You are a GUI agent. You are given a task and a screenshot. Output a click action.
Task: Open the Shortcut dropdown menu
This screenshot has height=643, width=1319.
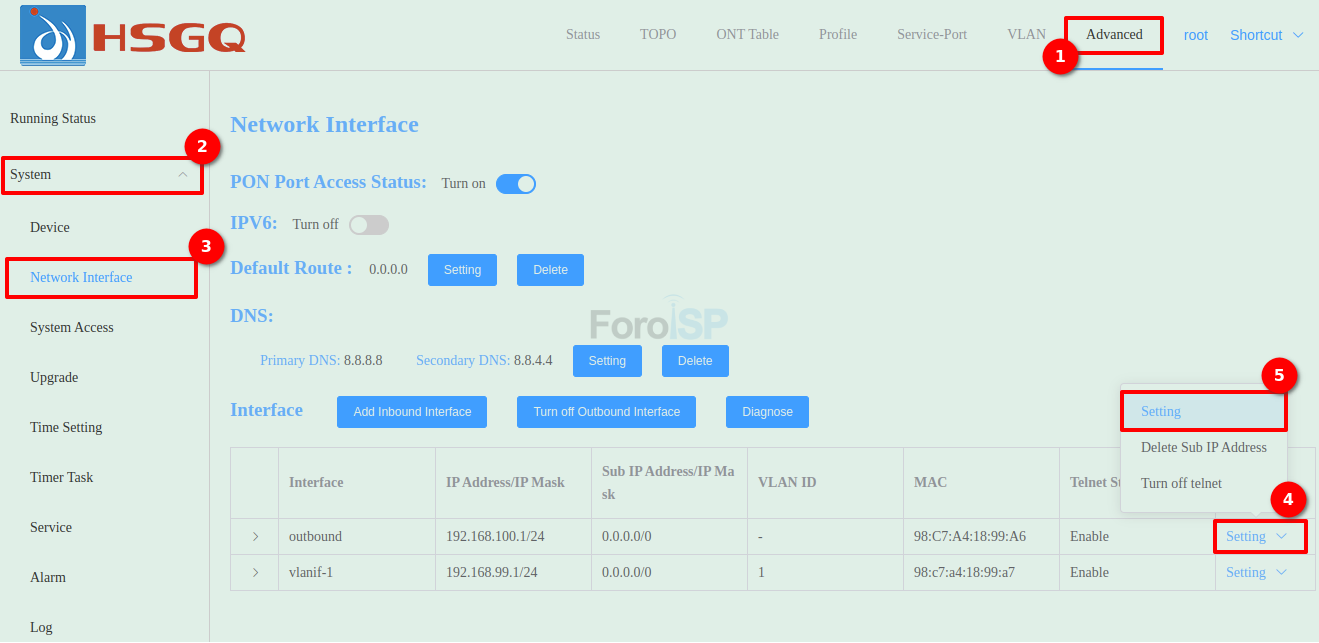tap(1266, 35)
